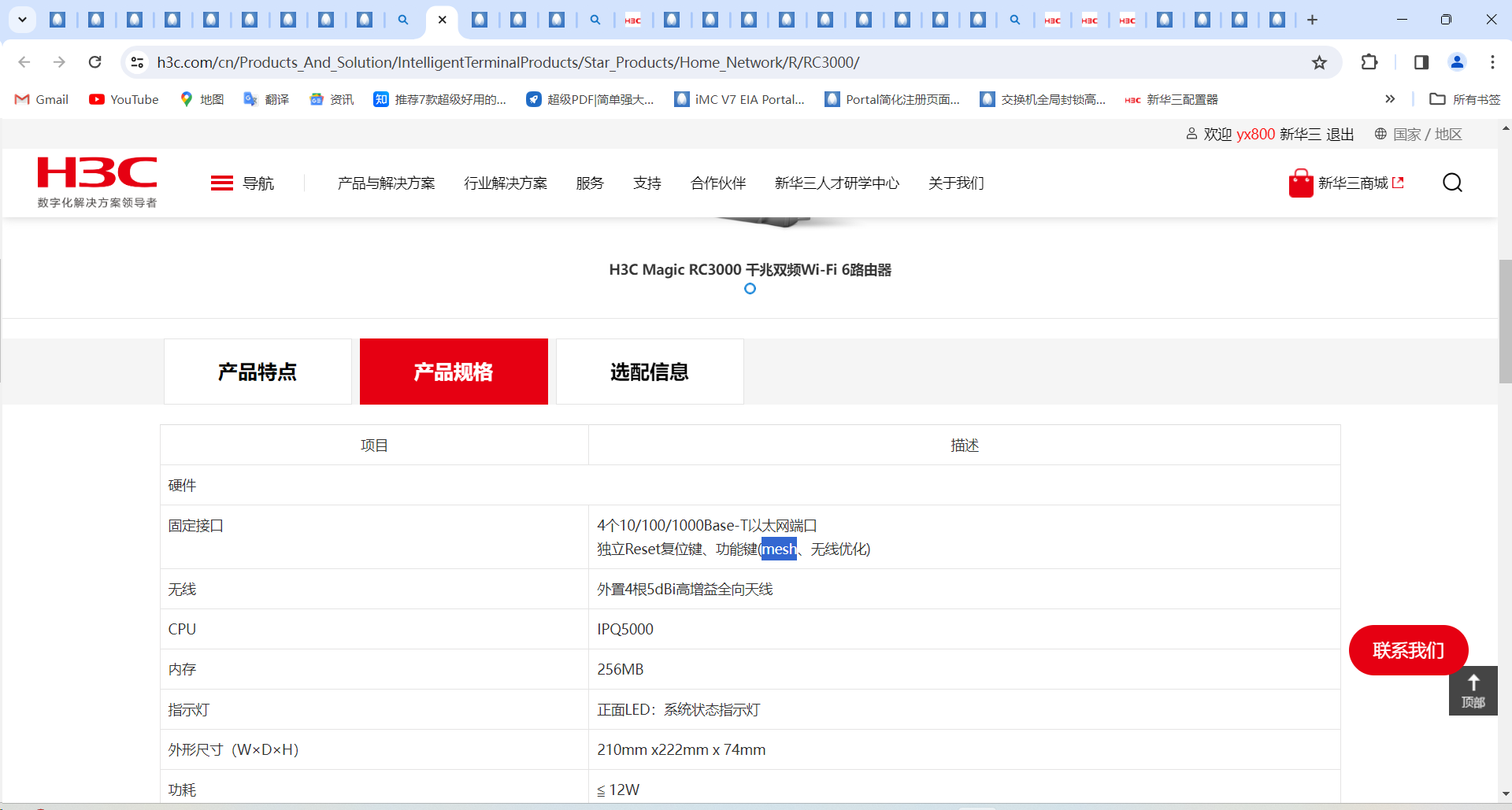Switch to the 产品特点 tab

click(258, 372)
